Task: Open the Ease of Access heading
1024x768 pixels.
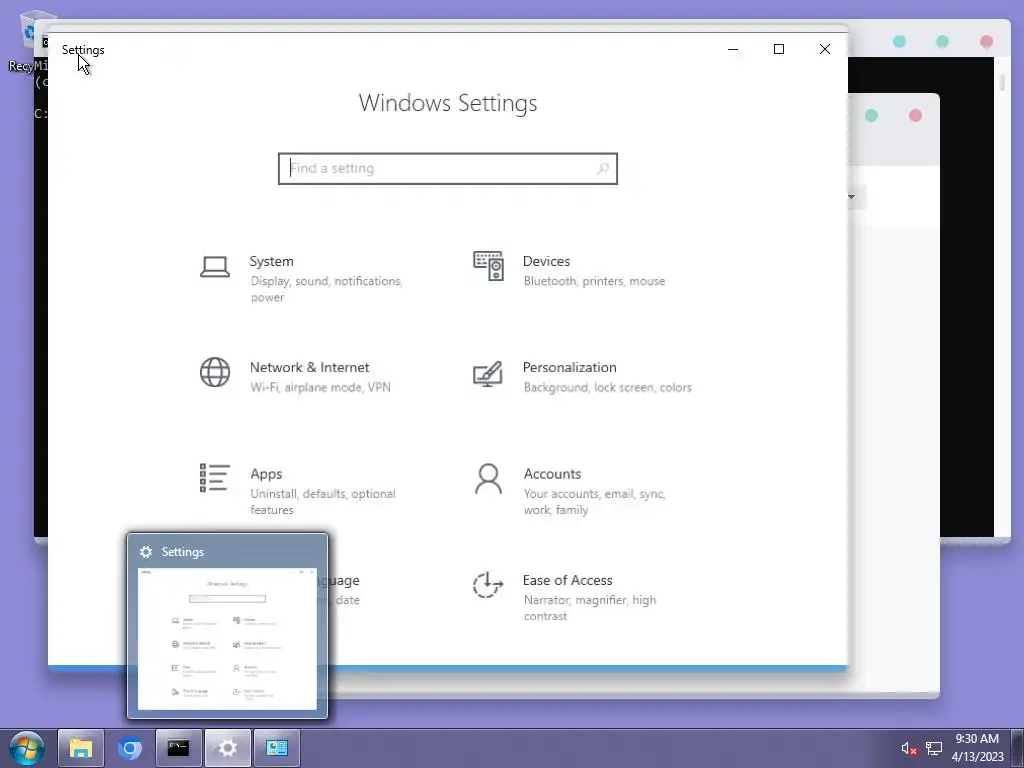Action: pos(567,580)
